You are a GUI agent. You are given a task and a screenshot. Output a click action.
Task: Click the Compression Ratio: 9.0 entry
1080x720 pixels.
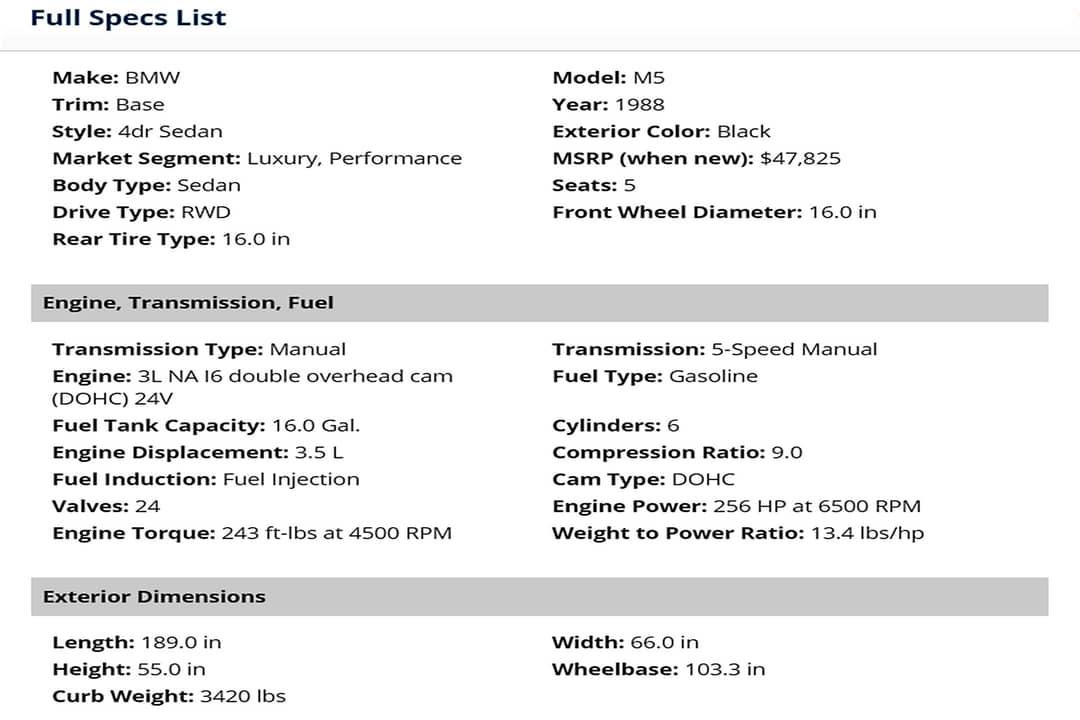[x=677, y=453]
